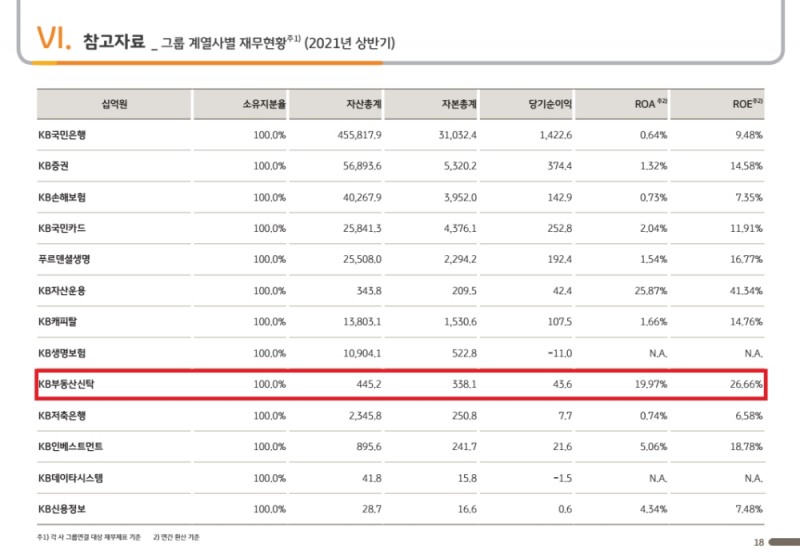
Task: Select the '자본총계' column header
Action: 459,105
